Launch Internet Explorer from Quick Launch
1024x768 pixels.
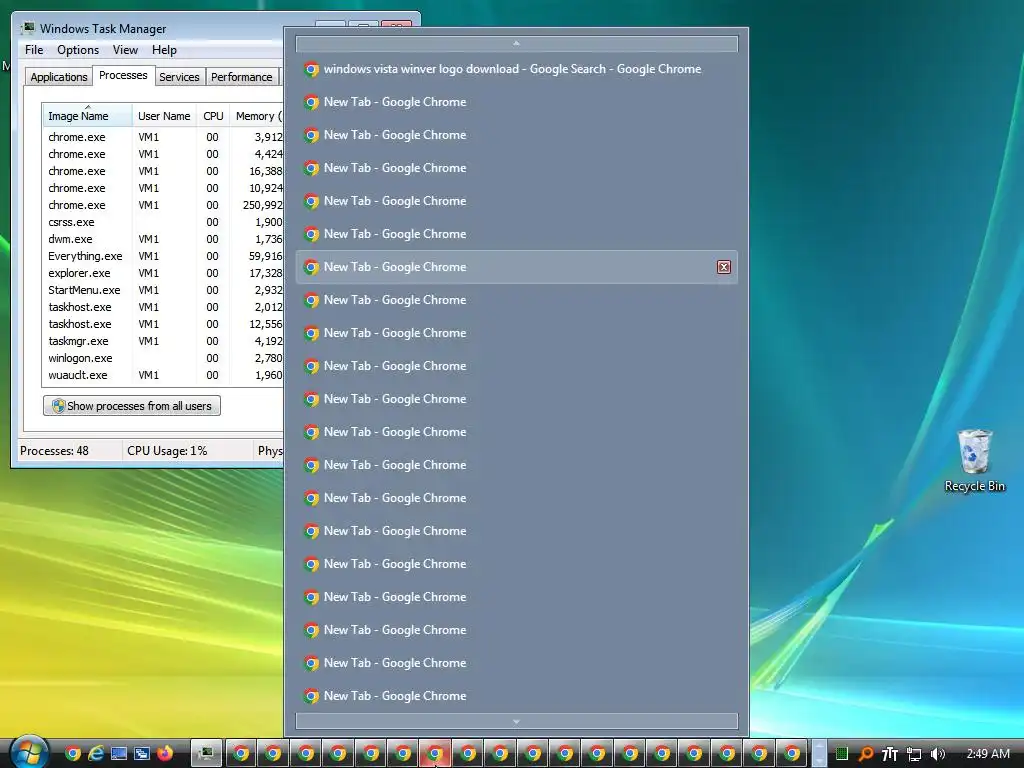(x=96, y=754)
